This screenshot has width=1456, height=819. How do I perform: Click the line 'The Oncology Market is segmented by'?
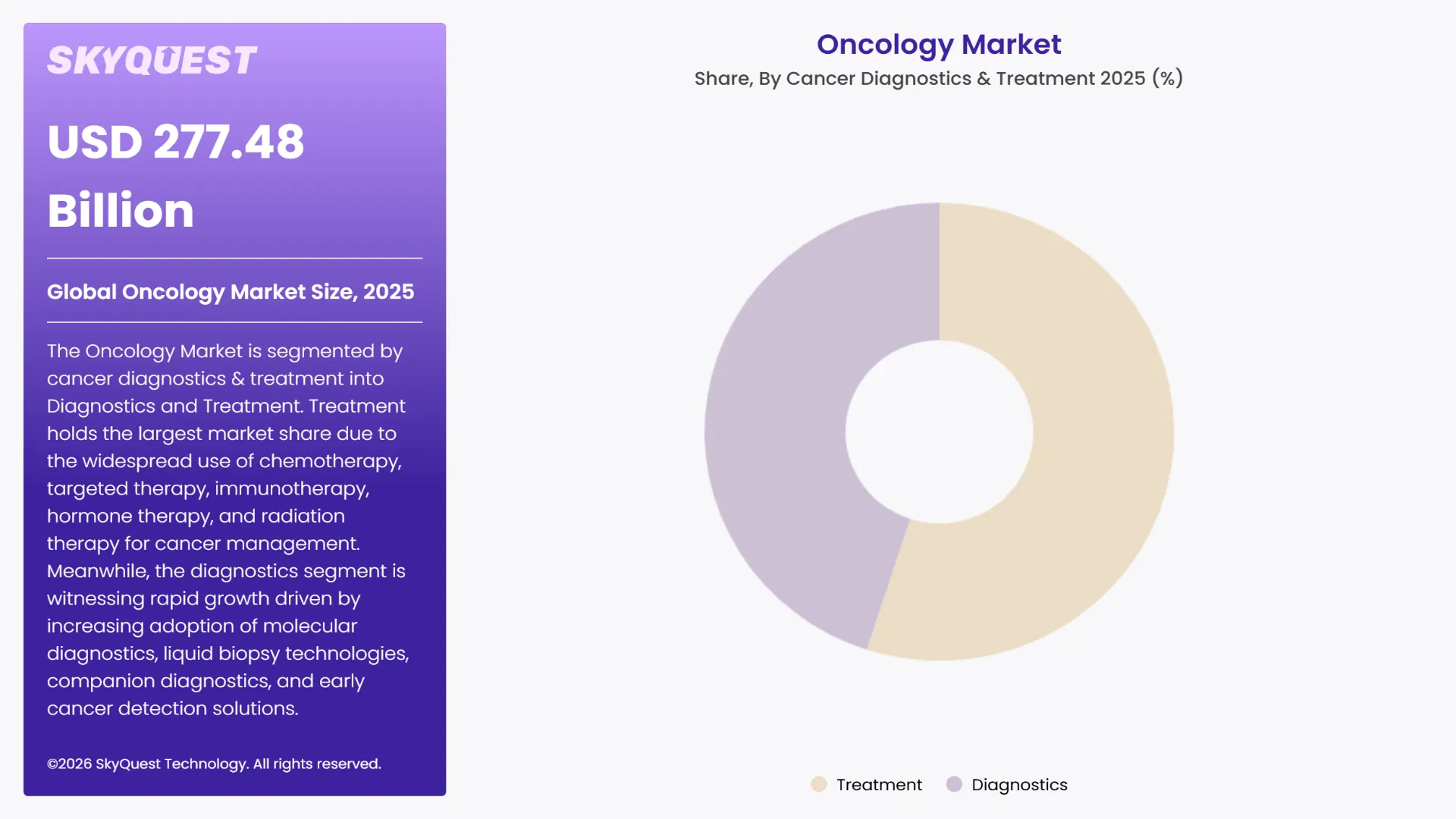pyautogui.click(x=224, y=351)
